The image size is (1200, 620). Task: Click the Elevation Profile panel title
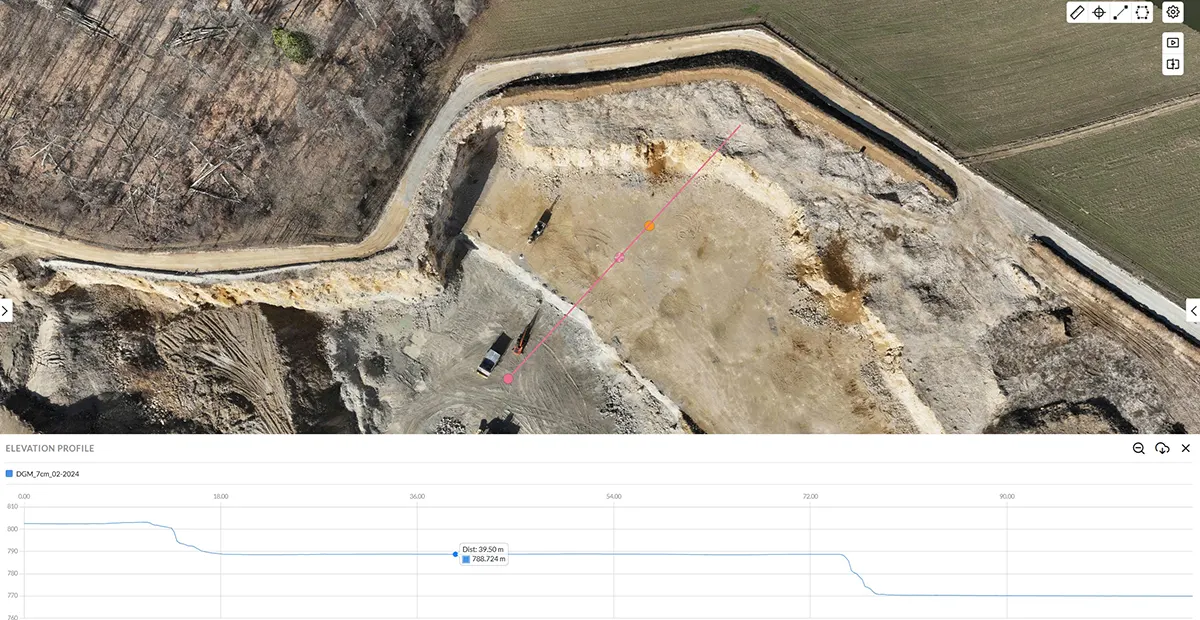tap(48, 448)
